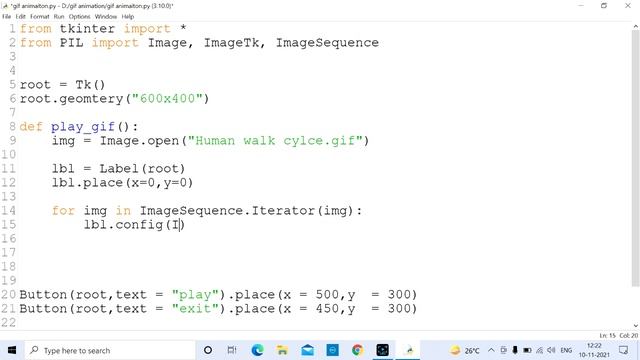Screen dimensions: 640x360
Task: Click the vertical scrollbar thumb
Action: coord(636,158)
